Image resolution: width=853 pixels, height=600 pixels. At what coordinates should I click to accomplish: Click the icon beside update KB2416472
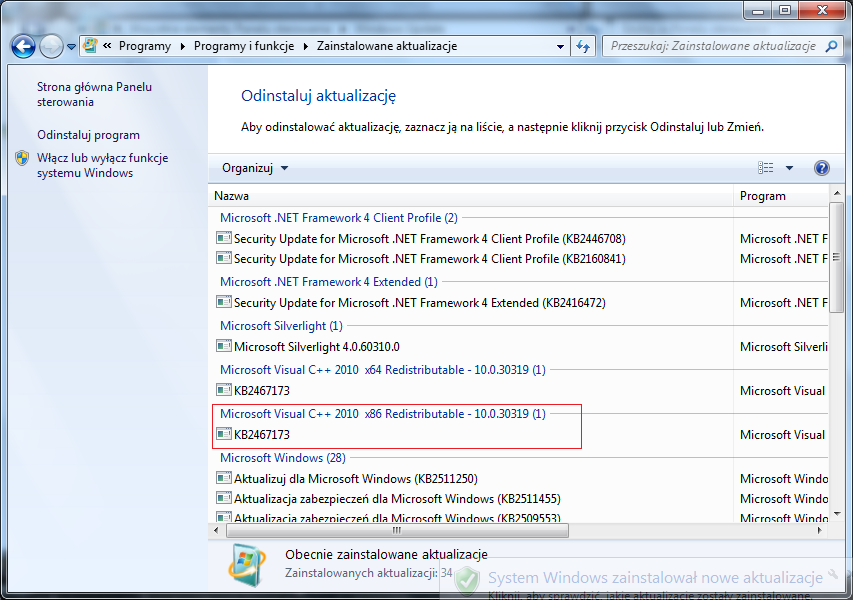224,302
